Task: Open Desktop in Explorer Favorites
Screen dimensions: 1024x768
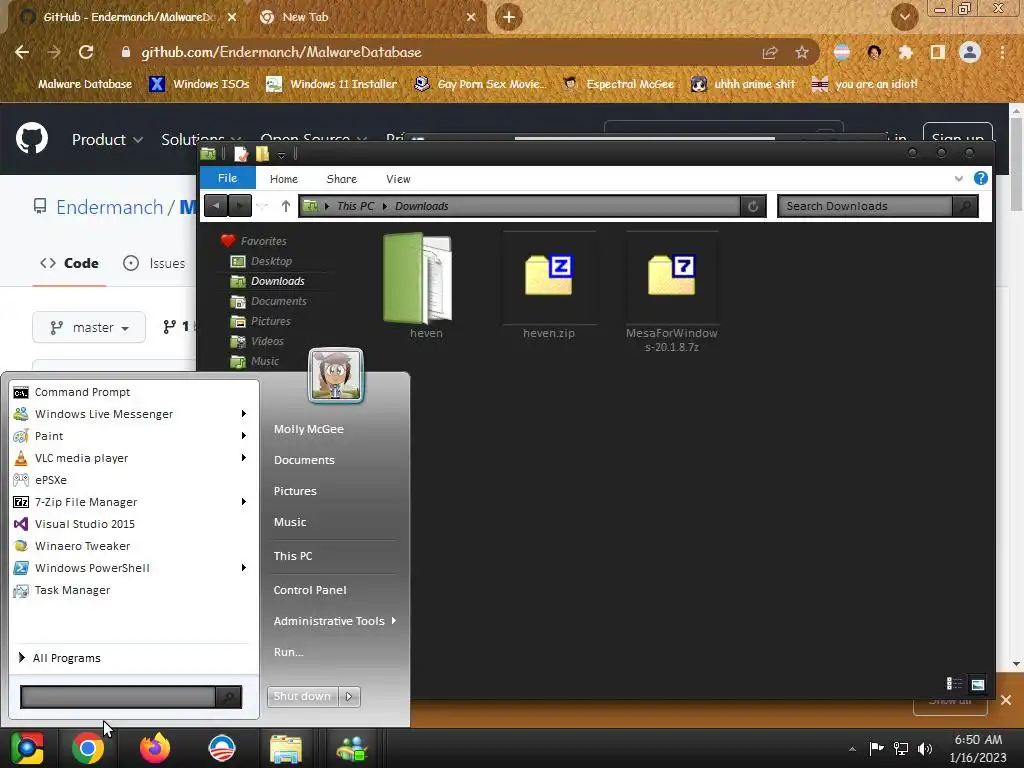Action: point(271,261)
